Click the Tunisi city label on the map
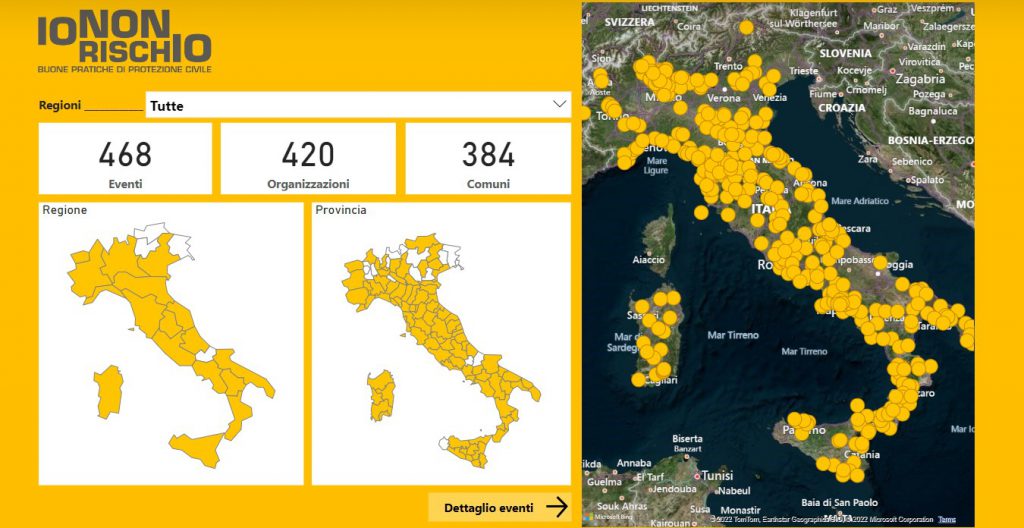1024x528 pixels. [718, 476]
